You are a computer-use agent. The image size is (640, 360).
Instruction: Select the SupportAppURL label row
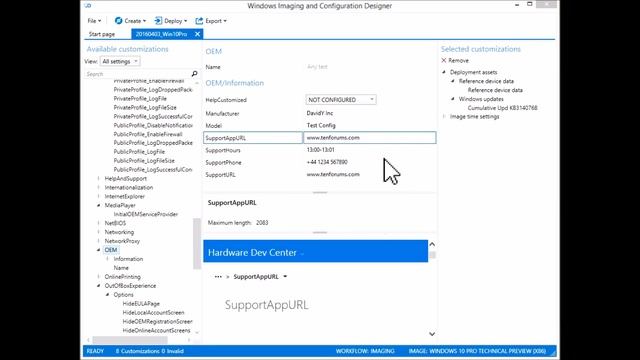coord(253,138)
